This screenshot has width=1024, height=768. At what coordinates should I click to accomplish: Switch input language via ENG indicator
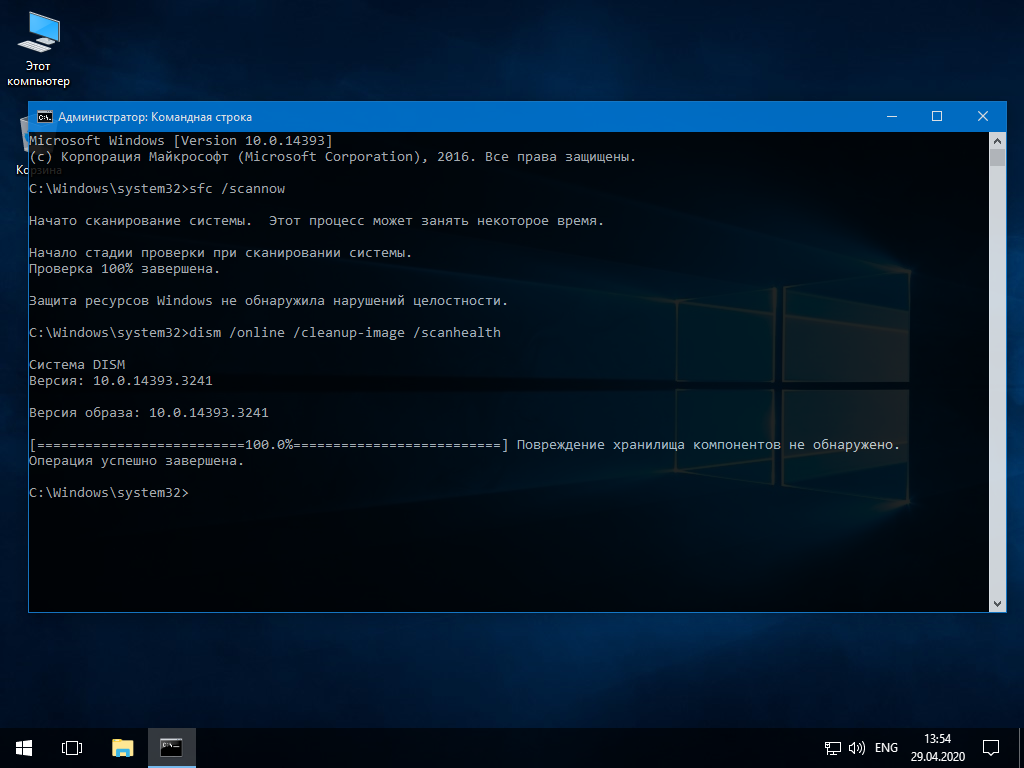coord(886,747)
